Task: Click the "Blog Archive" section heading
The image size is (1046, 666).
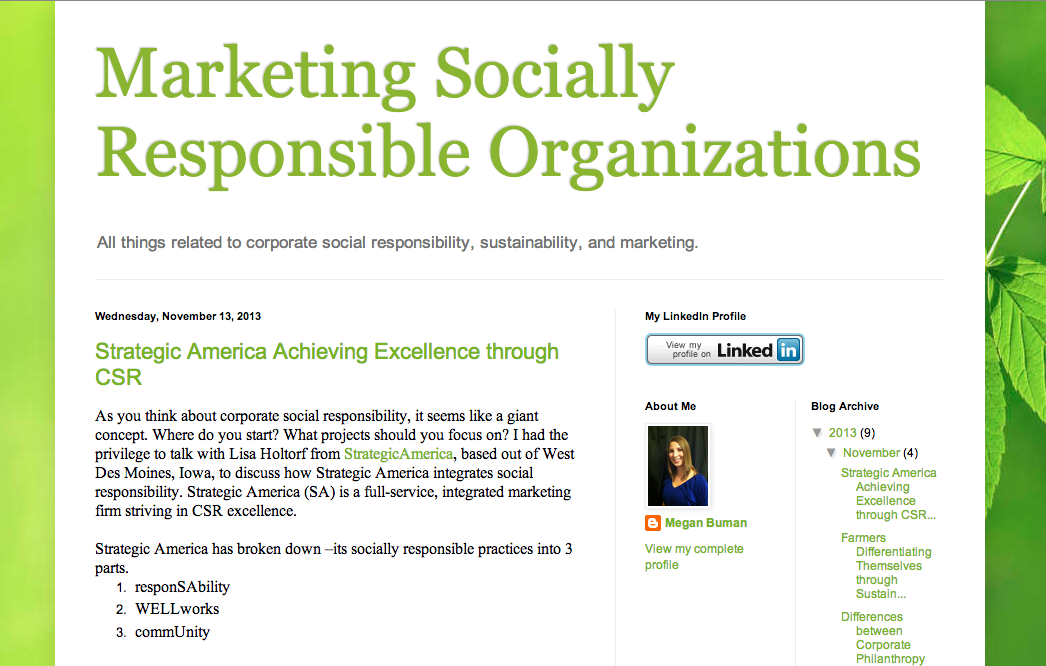Action: tap(846, 406)
